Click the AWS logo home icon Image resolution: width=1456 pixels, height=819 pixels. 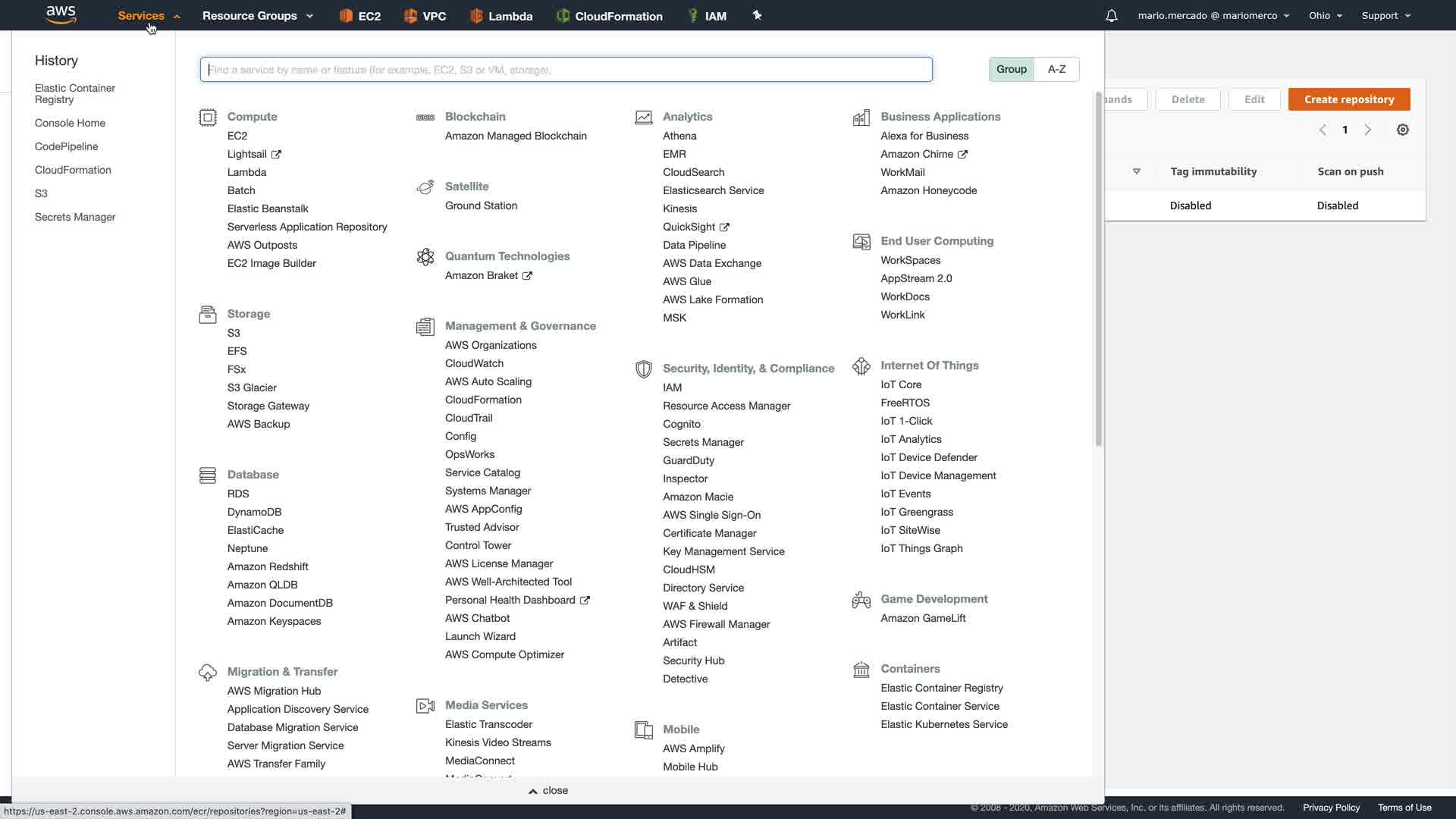click(x=61, y=14)
